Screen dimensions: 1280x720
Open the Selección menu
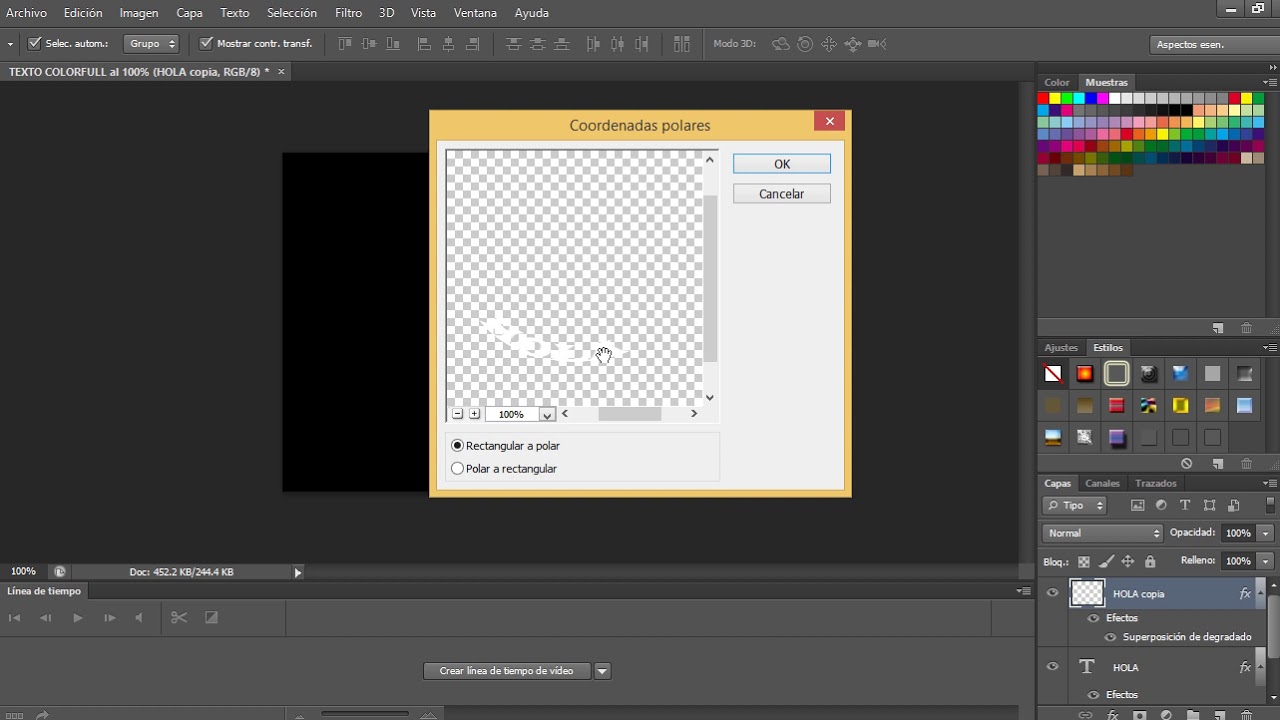[292, 13]
